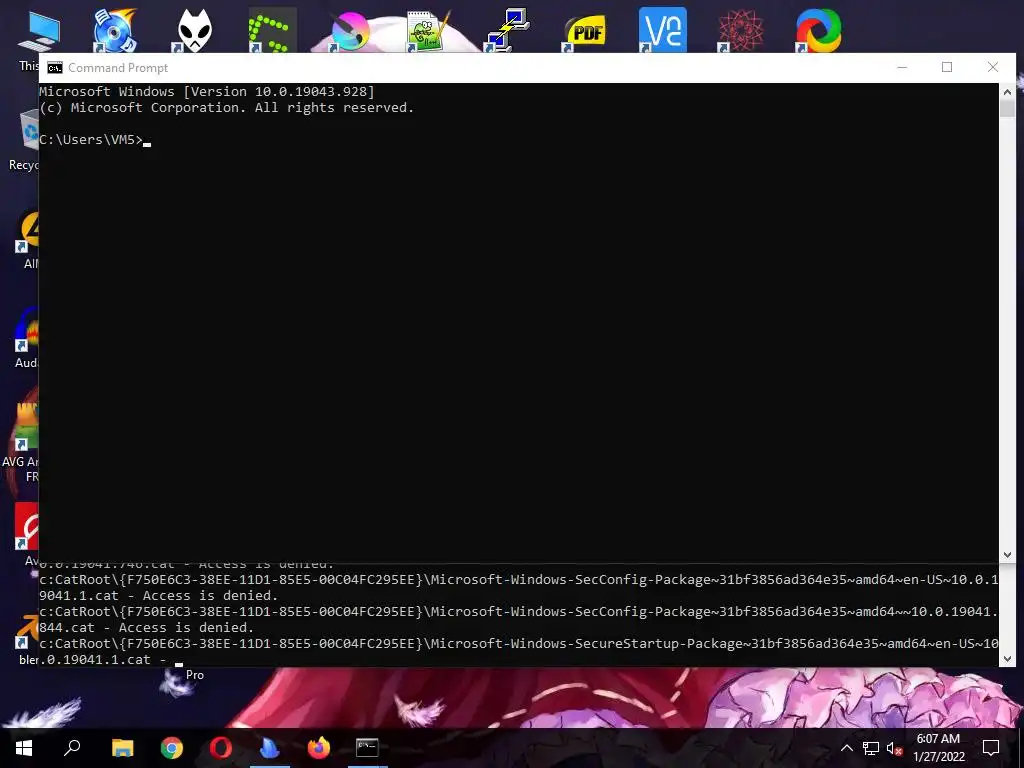Viewport: 1024px width, 768px height.
Task: Maximize the Command Prompt window
Action: [947, 67]
